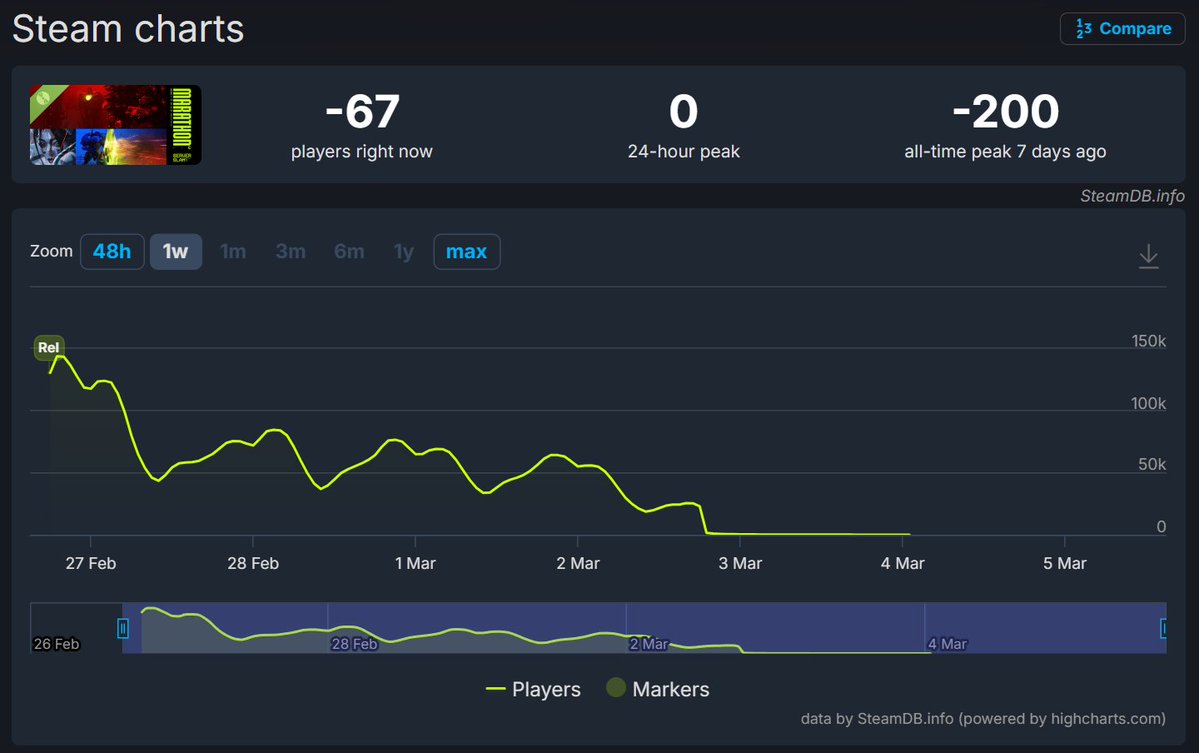Click the green Markers legend dot
This screenshot has height=753, width=1199.
(x=615, y=688)
